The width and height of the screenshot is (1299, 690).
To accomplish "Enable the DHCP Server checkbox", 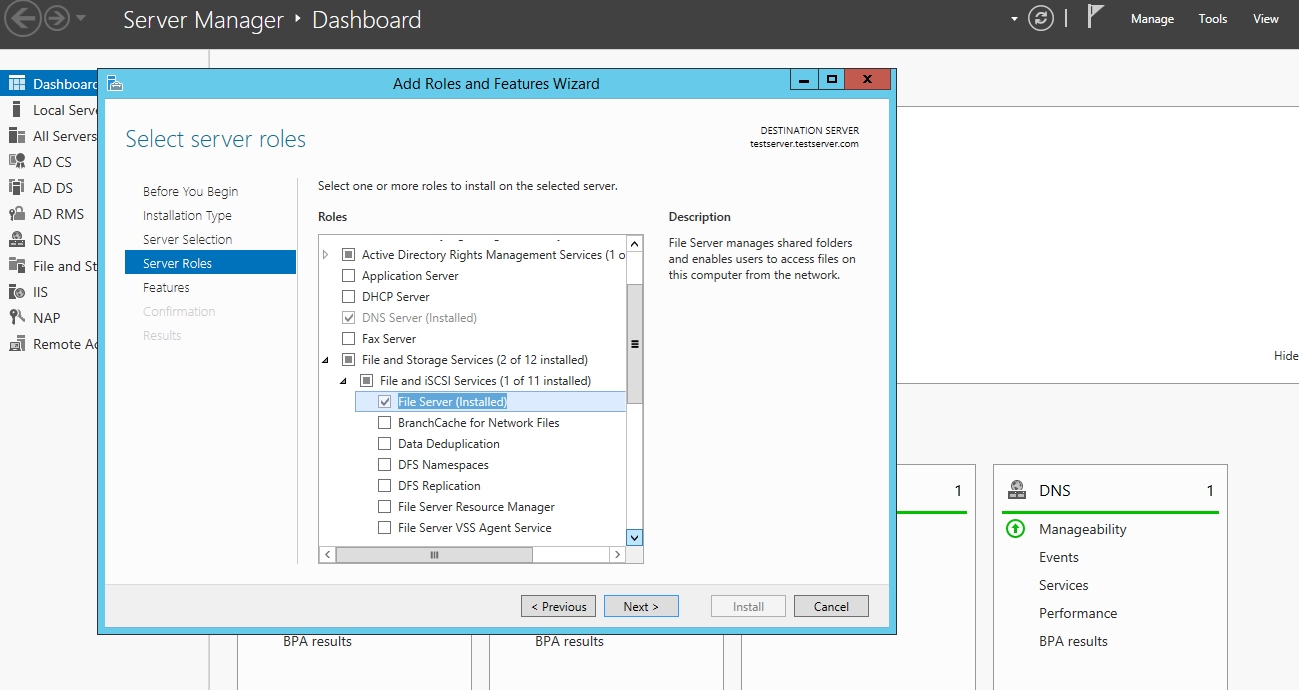I will click(x=349, y=297).
